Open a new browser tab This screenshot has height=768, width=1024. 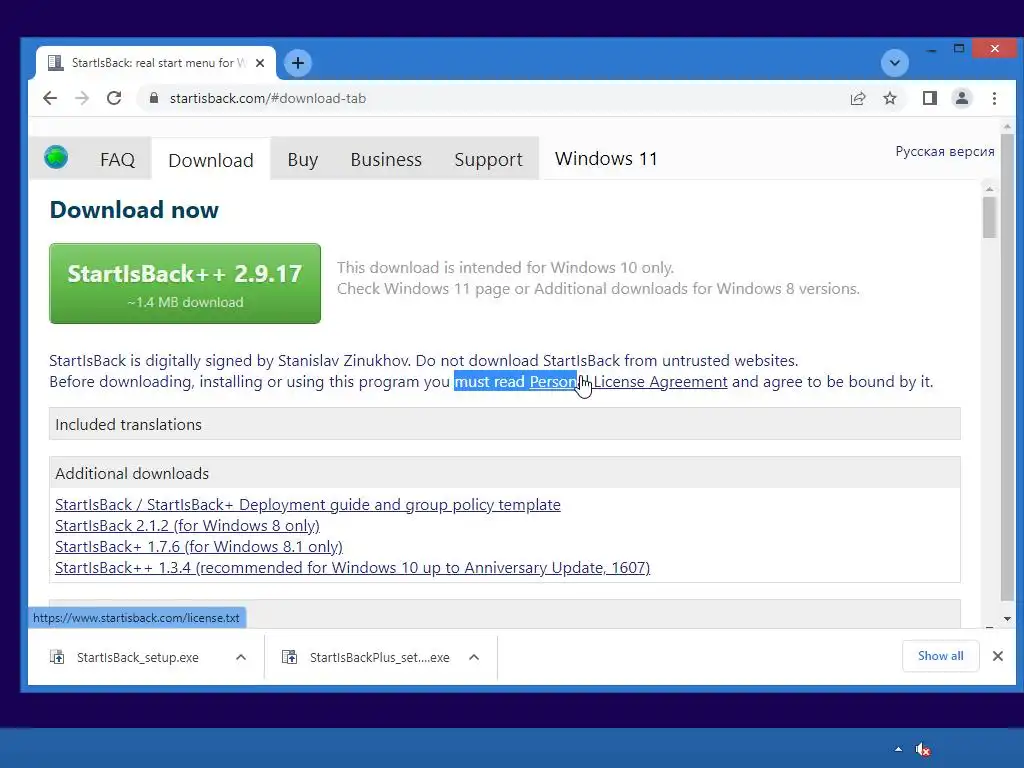(298, 63)
